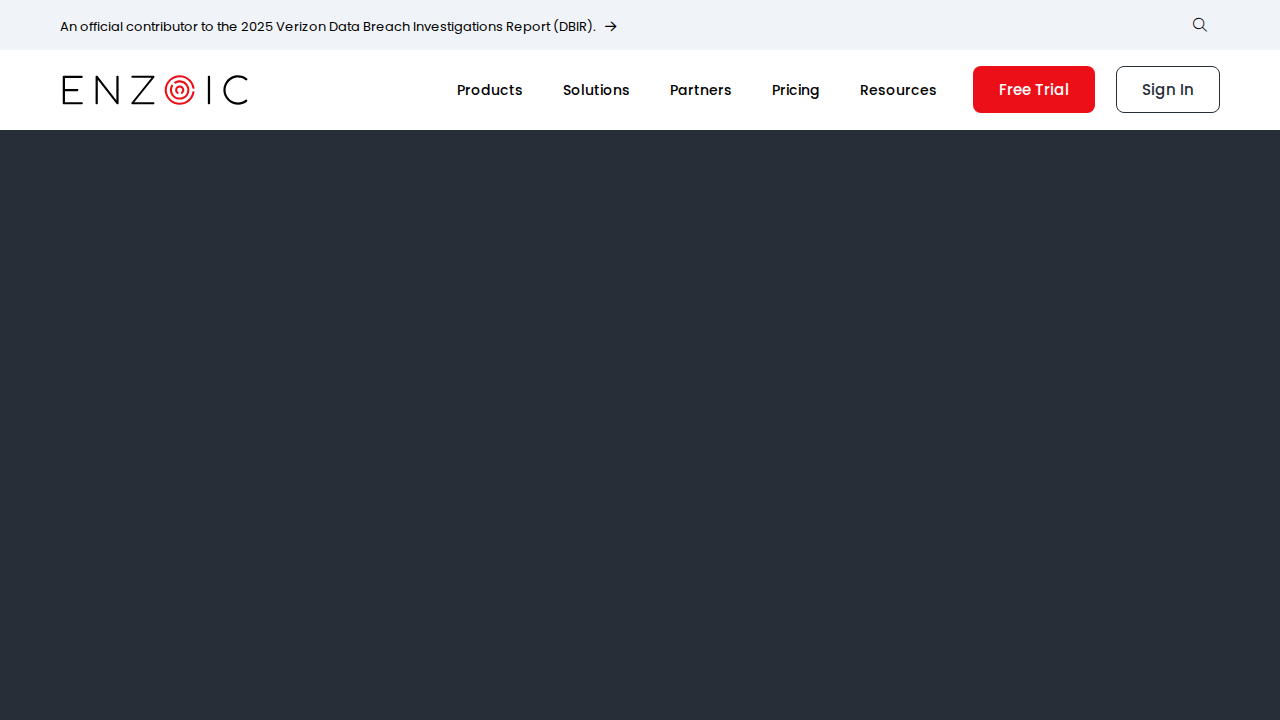Start a free trial of Enzoic
Viewport: 1280px width, 720px height.
click(1033, 89)
